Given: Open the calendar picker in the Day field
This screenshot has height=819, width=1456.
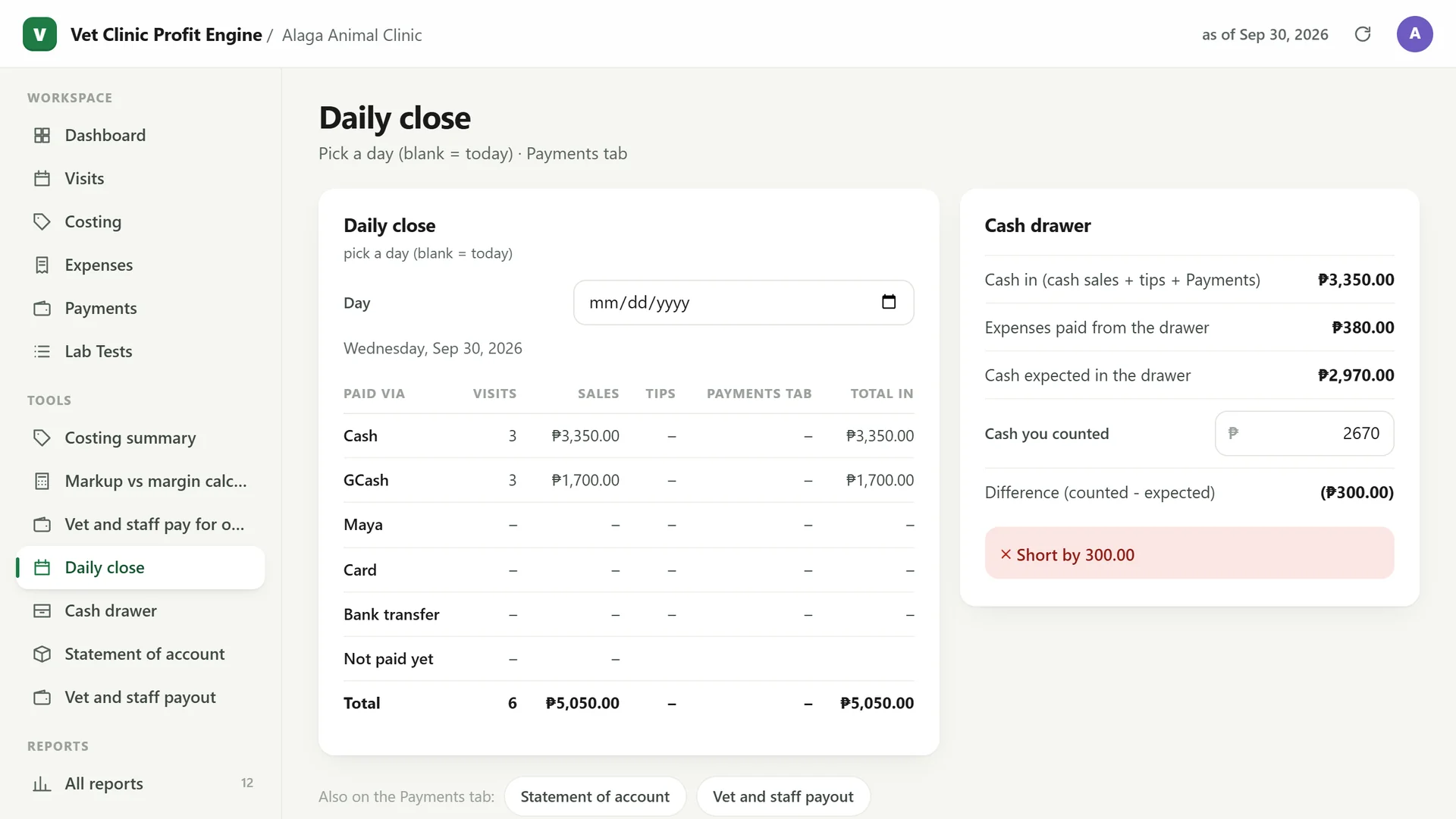Looking at the screenshot, I should click(x=889, y=302).
